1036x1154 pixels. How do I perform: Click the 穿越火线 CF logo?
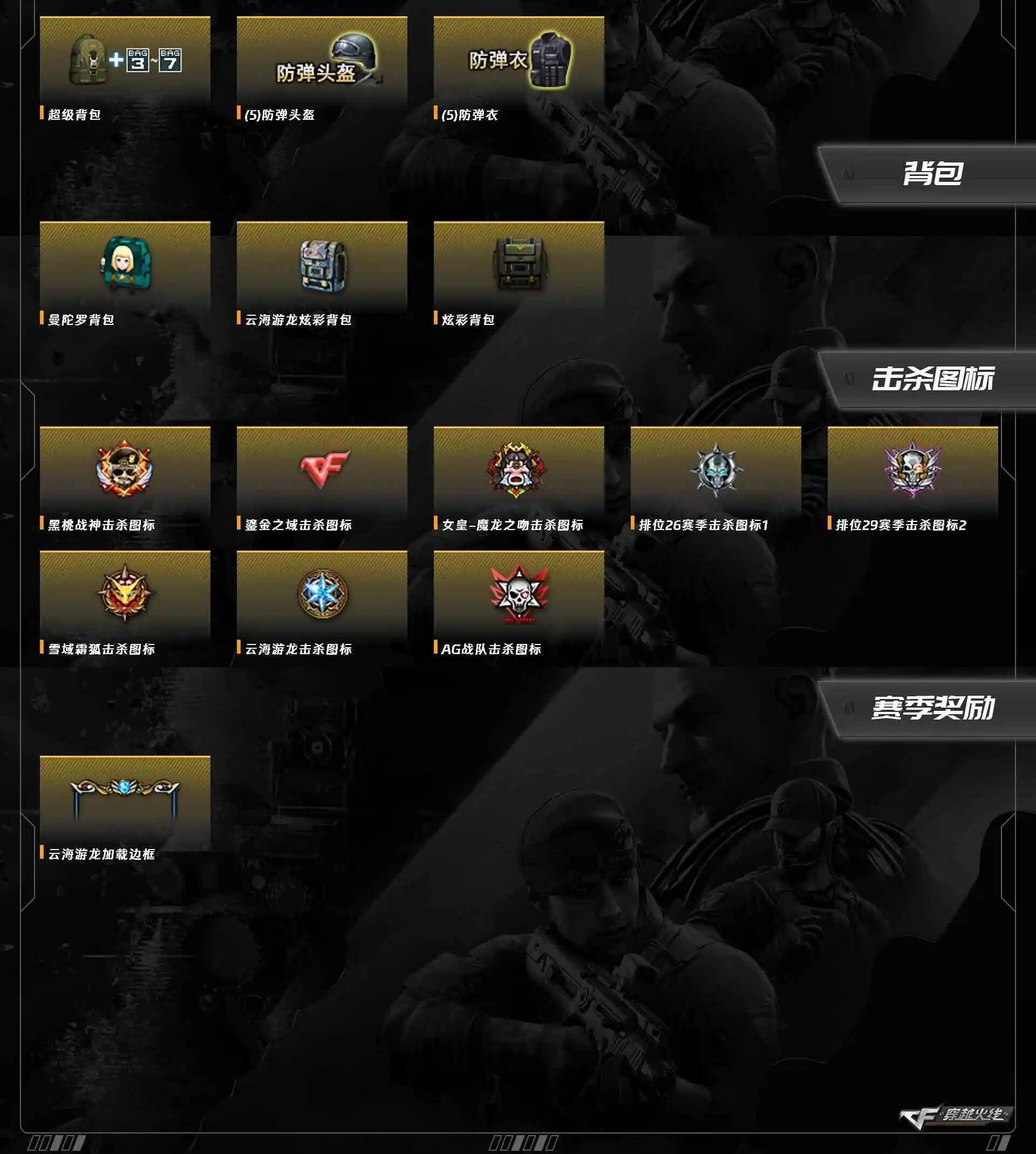[956, 1116]
